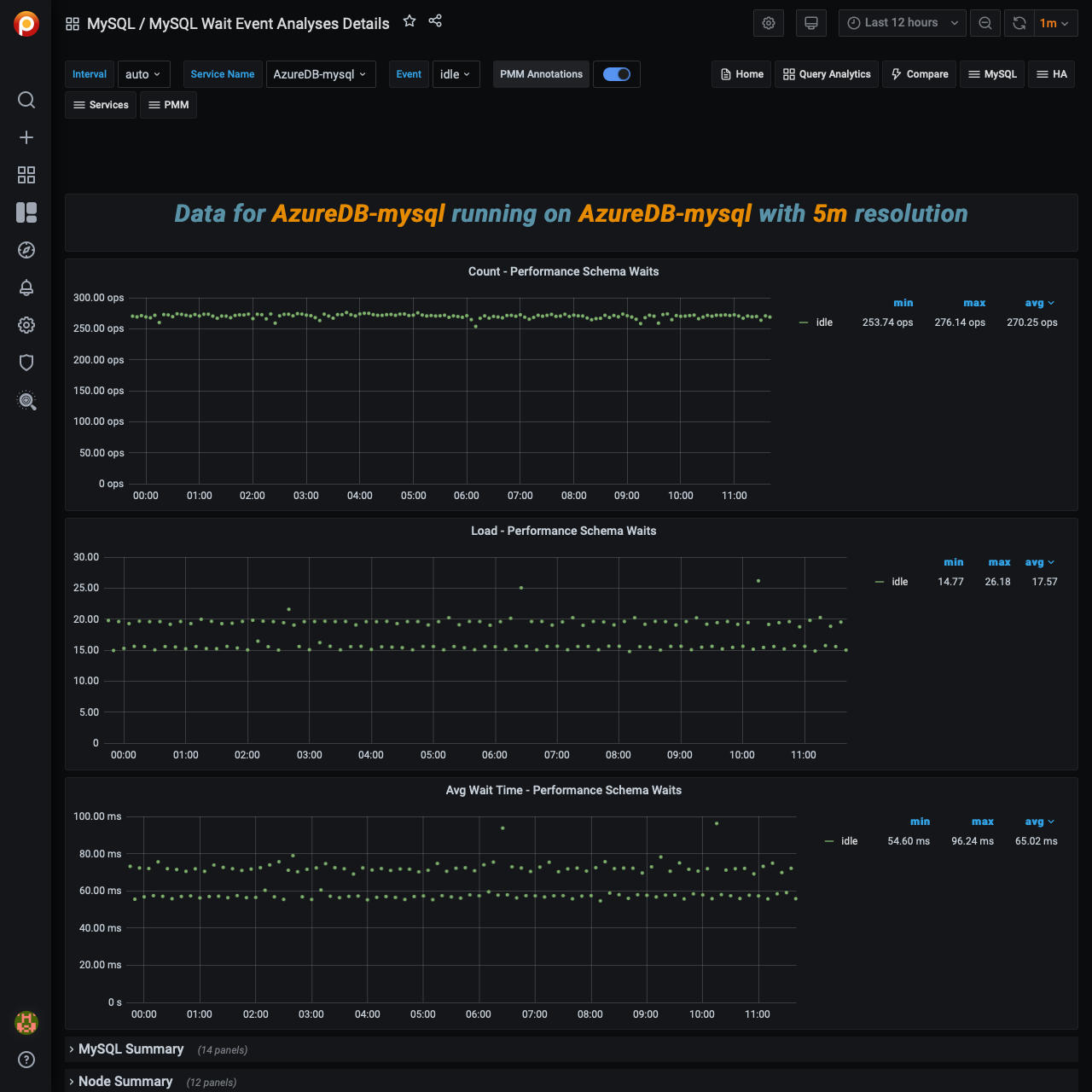Open the Services menu
This screenshot has height=1092, width=1092.
[x=101, y=105]
